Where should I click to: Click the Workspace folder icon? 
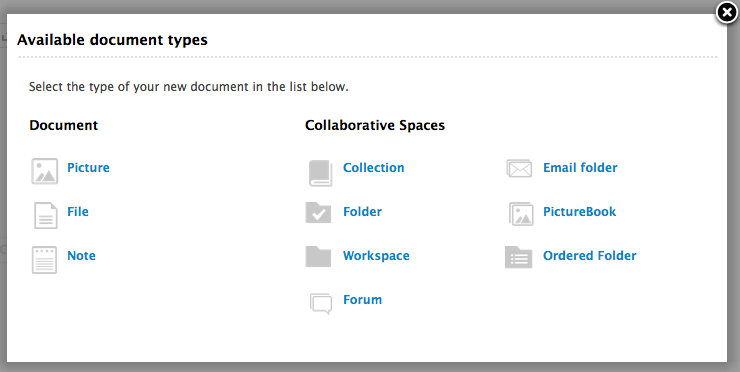click(x=319, y=256)
